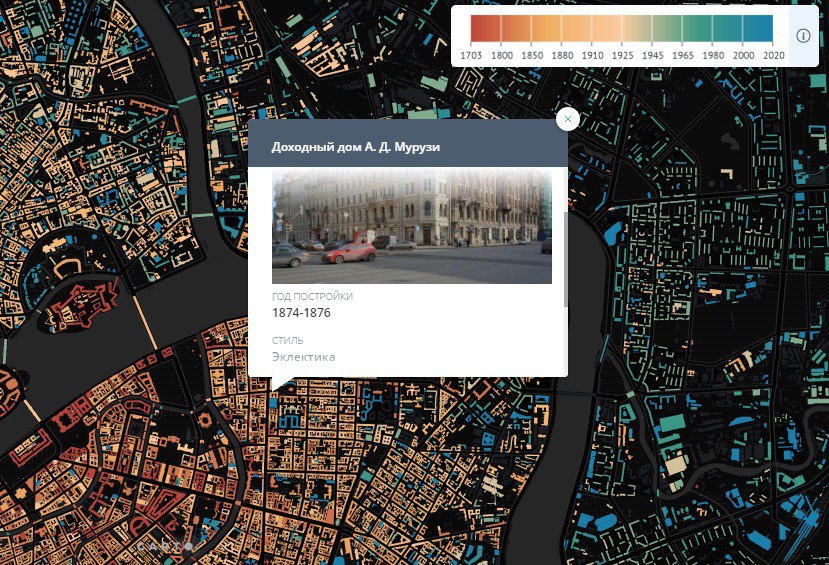The width and height of the screenshot is (829, 565).
Task: Pick the 2000–2020 blue legend swatch
Action: coord(758,28)
